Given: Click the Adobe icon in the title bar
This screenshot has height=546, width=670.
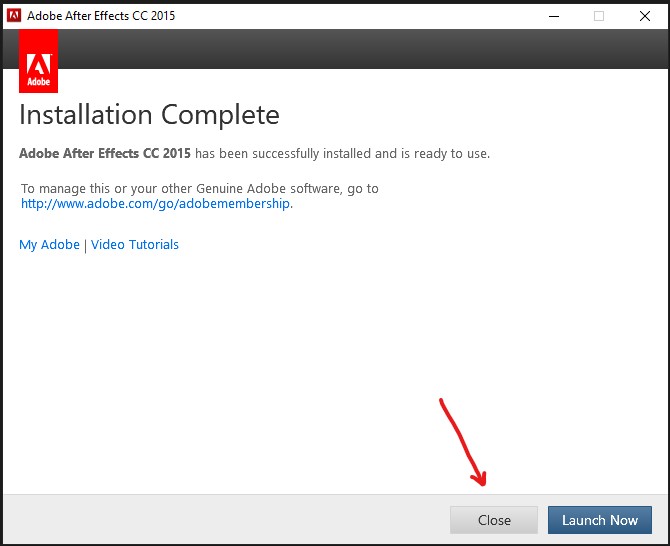Looking at the screenshot, I should (x=14, y=15).
